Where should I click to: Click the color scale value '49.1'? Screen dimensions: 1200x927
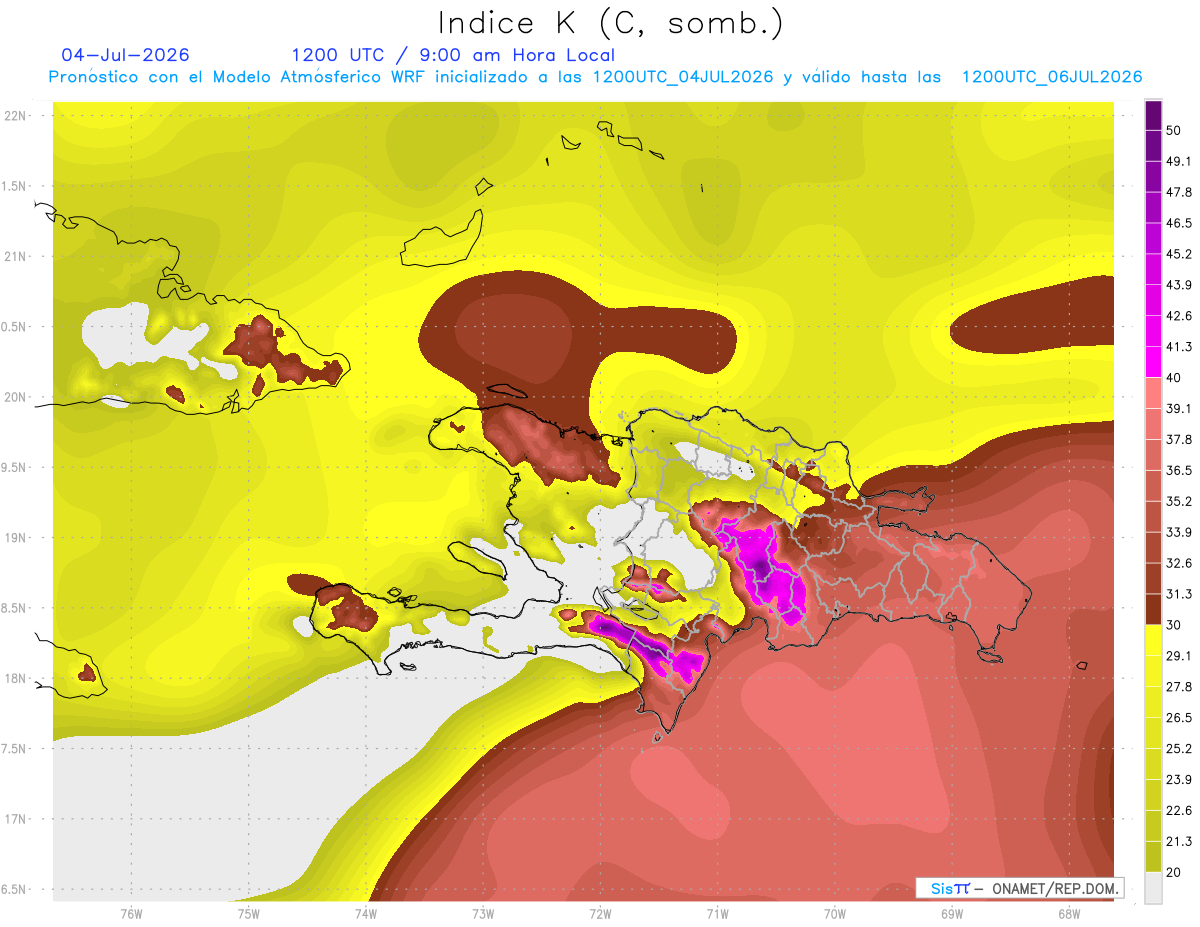[1179, 161]
